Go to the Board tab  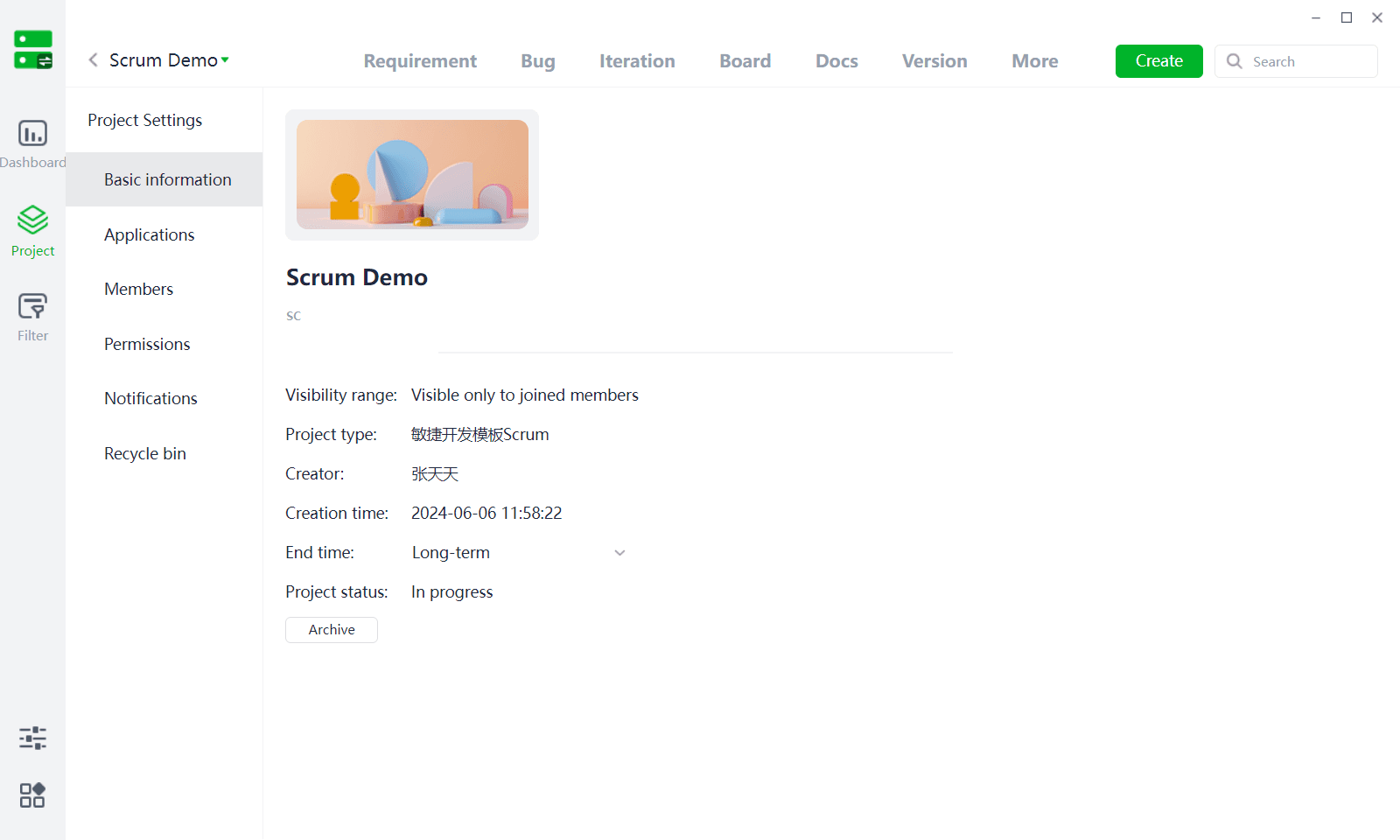click(x=745, y=61)
